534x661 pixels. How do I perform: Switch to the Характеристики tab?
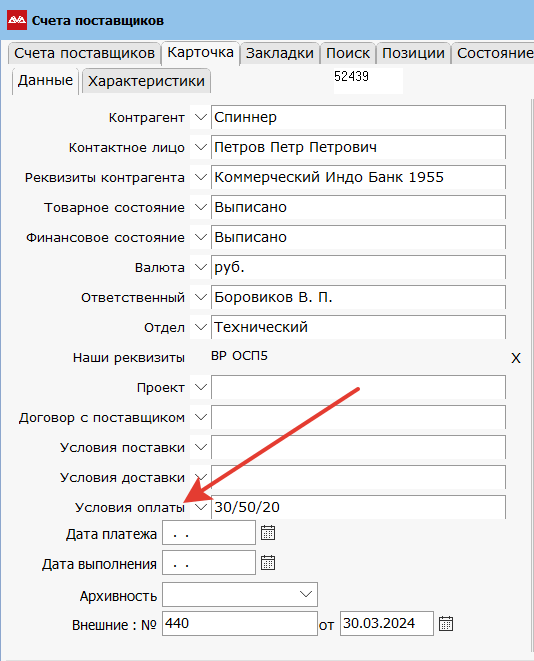tap(146, 81)
